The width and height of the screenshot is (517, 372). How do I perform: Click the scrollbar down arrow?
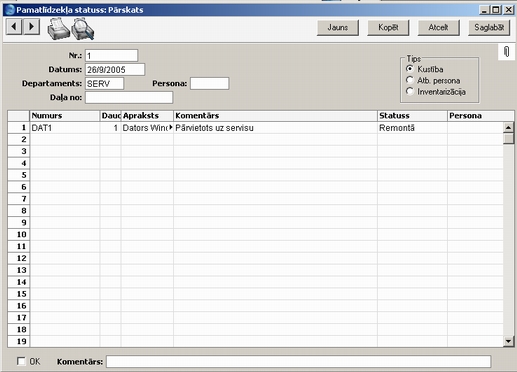[x=508, y=341]
